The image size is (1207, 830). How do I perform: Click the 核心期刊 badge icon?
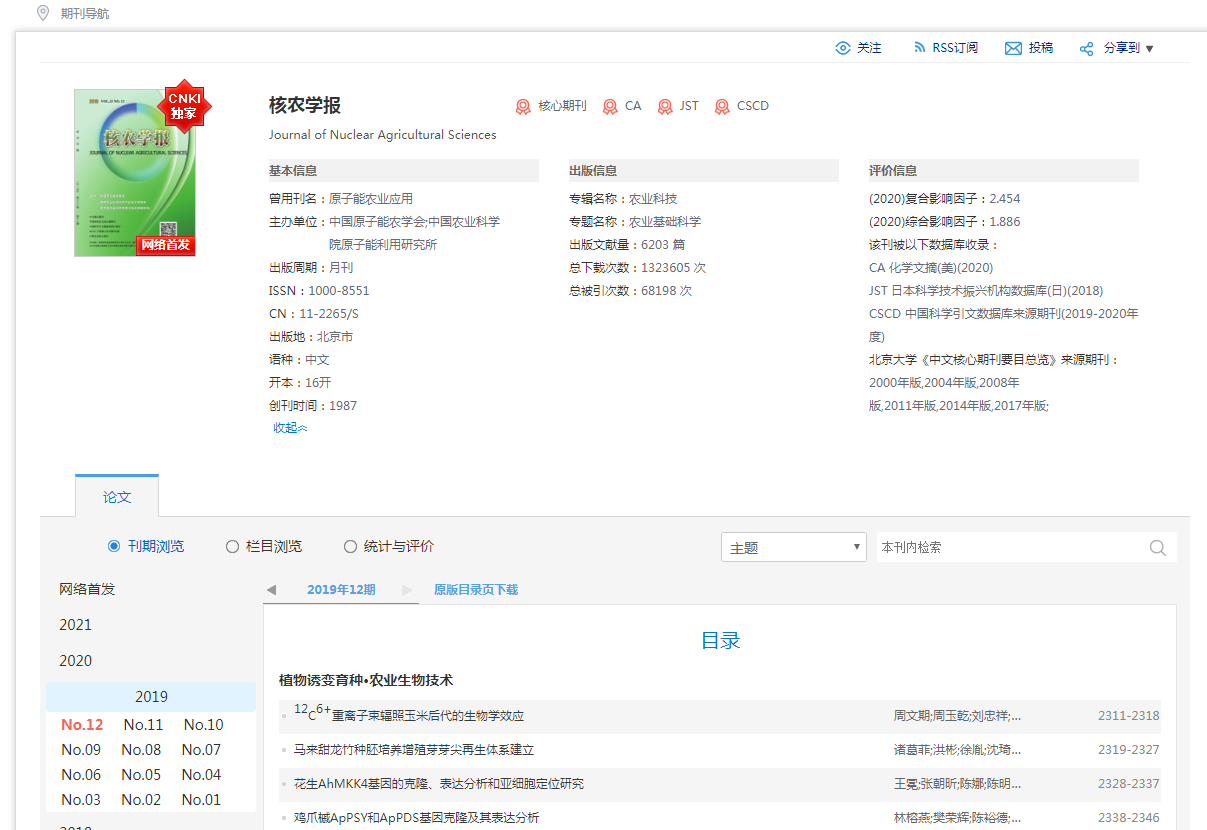click(522, 106)
